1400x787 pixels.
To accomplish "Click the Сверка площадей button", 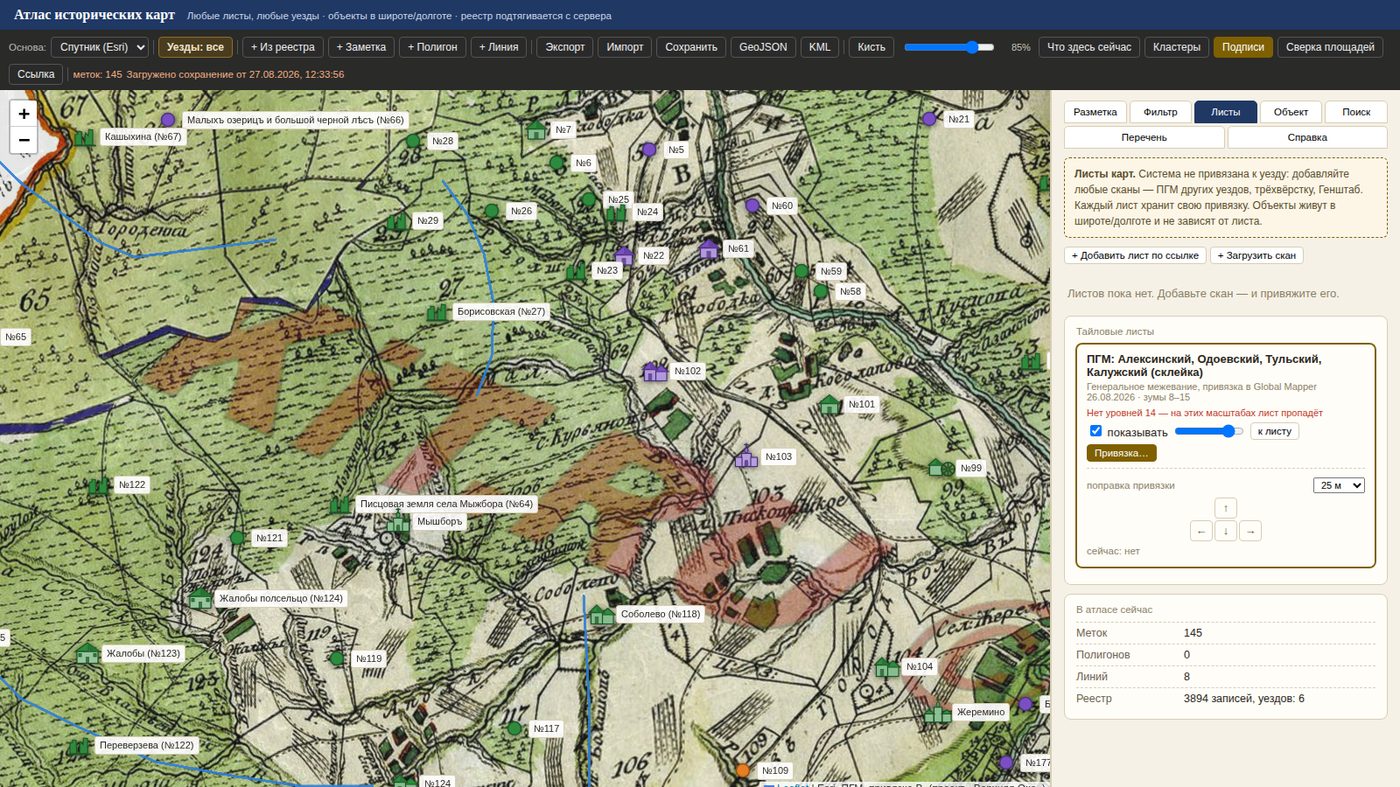I will 1330,47.
